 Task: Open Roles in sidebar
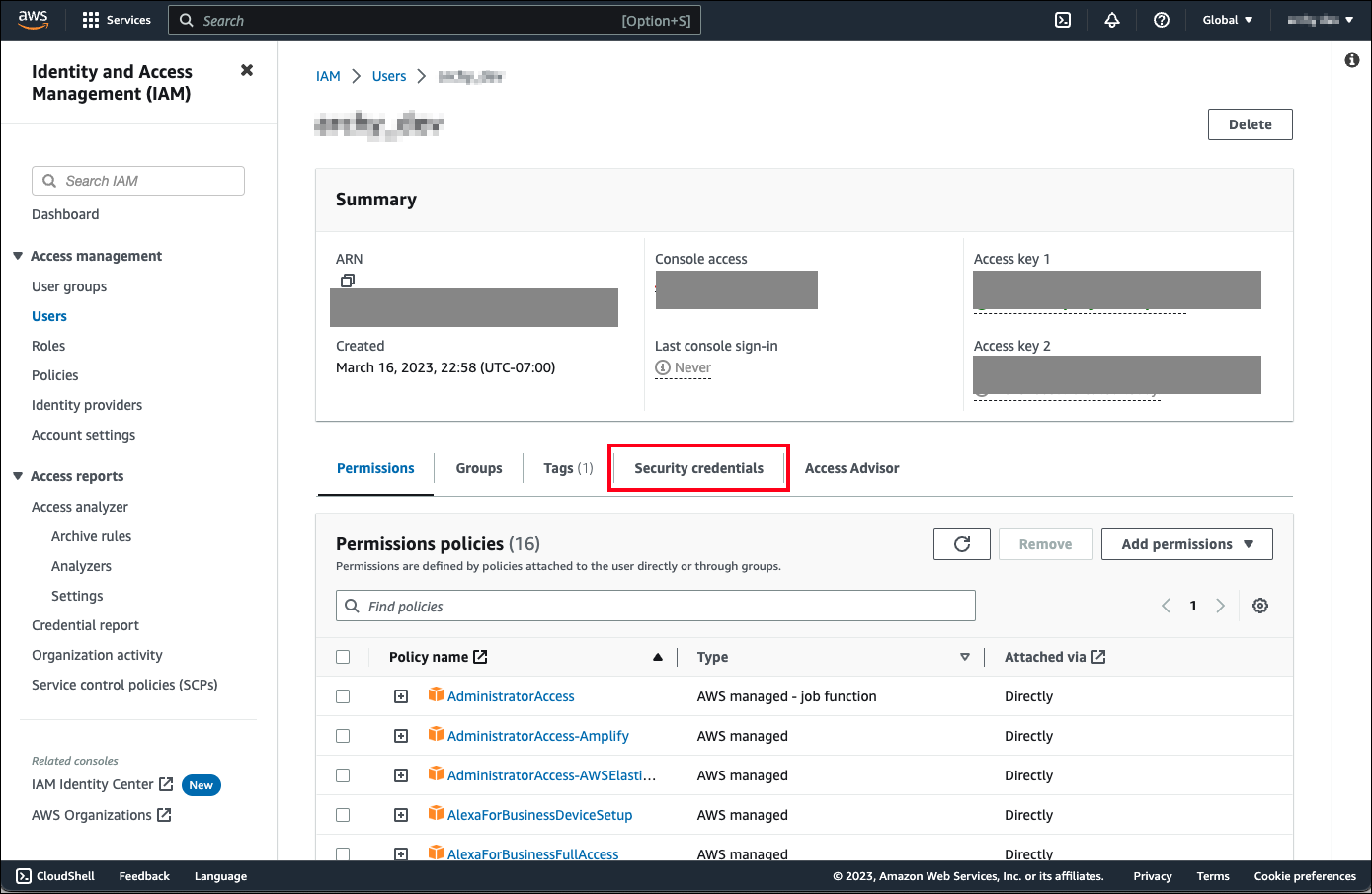tap(48, 346)
